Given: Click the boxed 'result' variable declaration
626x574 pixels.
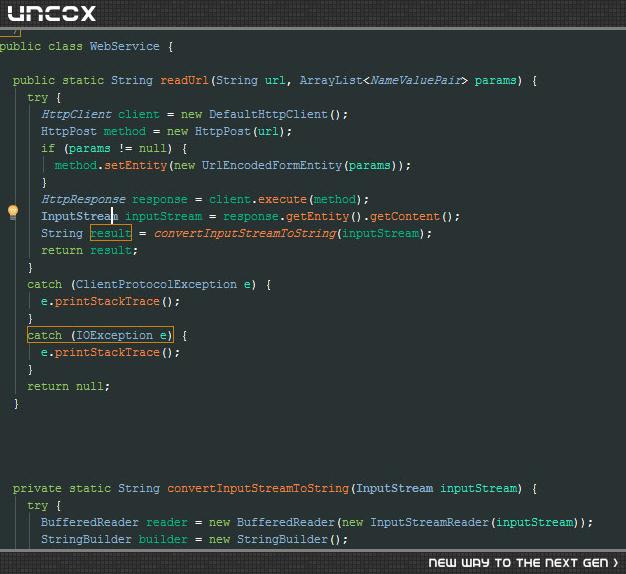Looking at the screenshot, I should click(111, 233).
